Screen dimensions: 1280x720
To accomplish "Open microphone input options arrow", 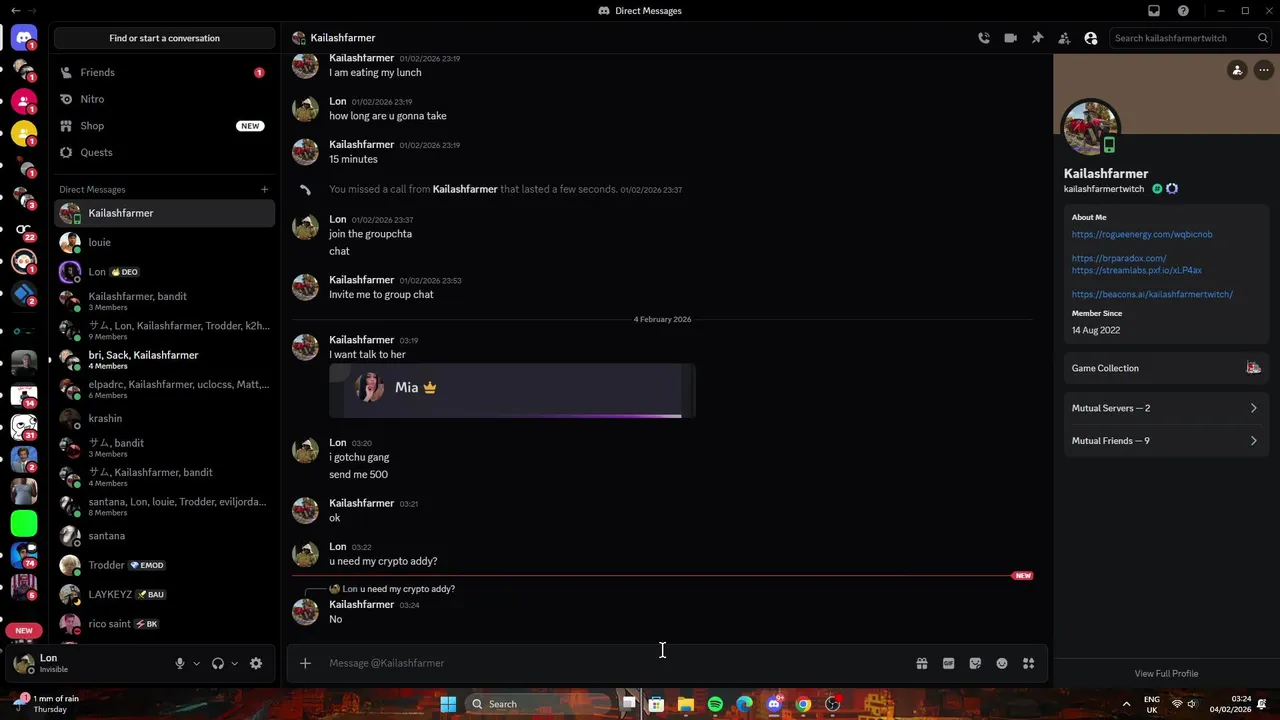I will point(196,663).
